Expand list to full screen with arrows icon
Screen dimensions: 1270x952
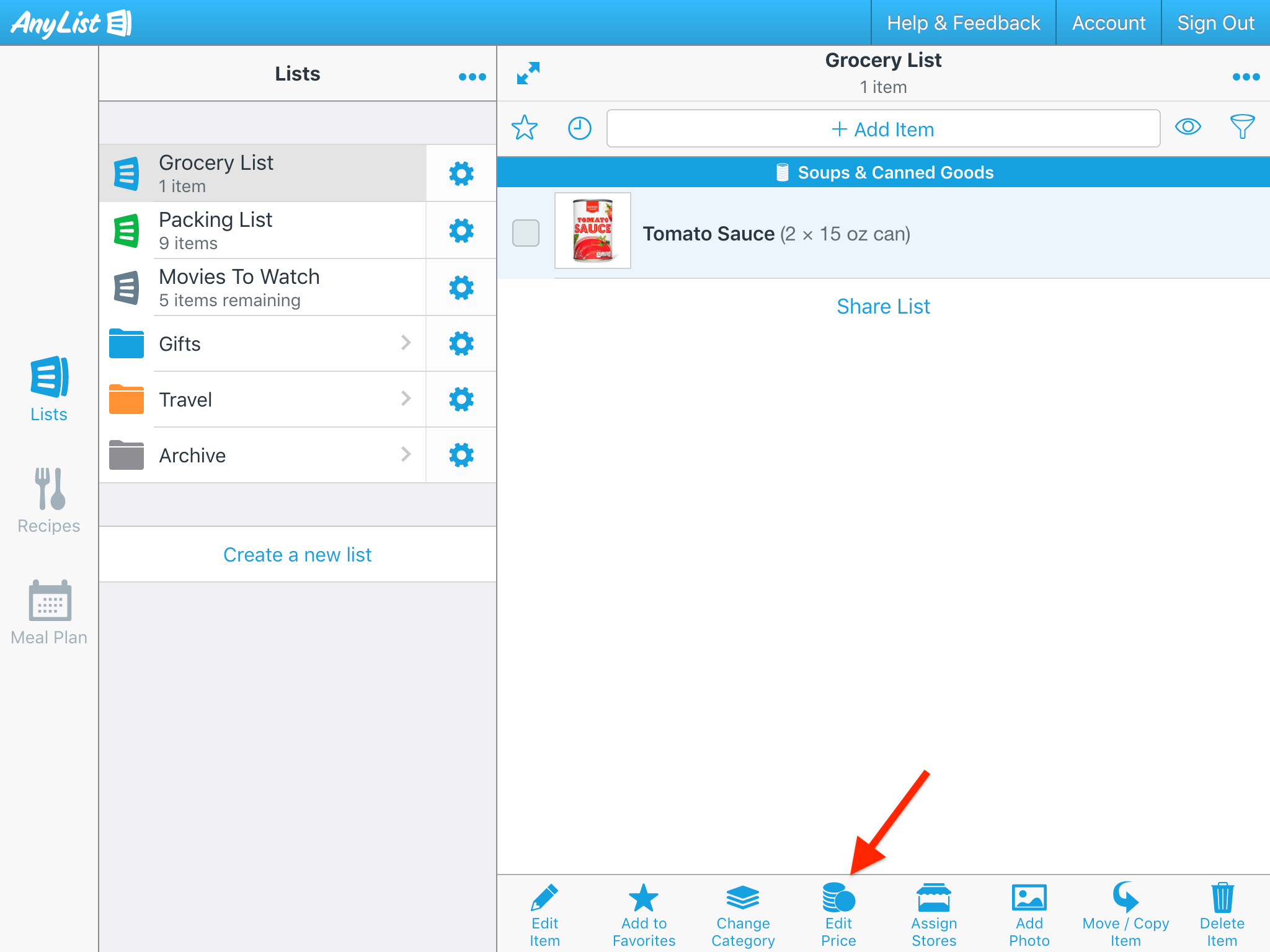528,74
